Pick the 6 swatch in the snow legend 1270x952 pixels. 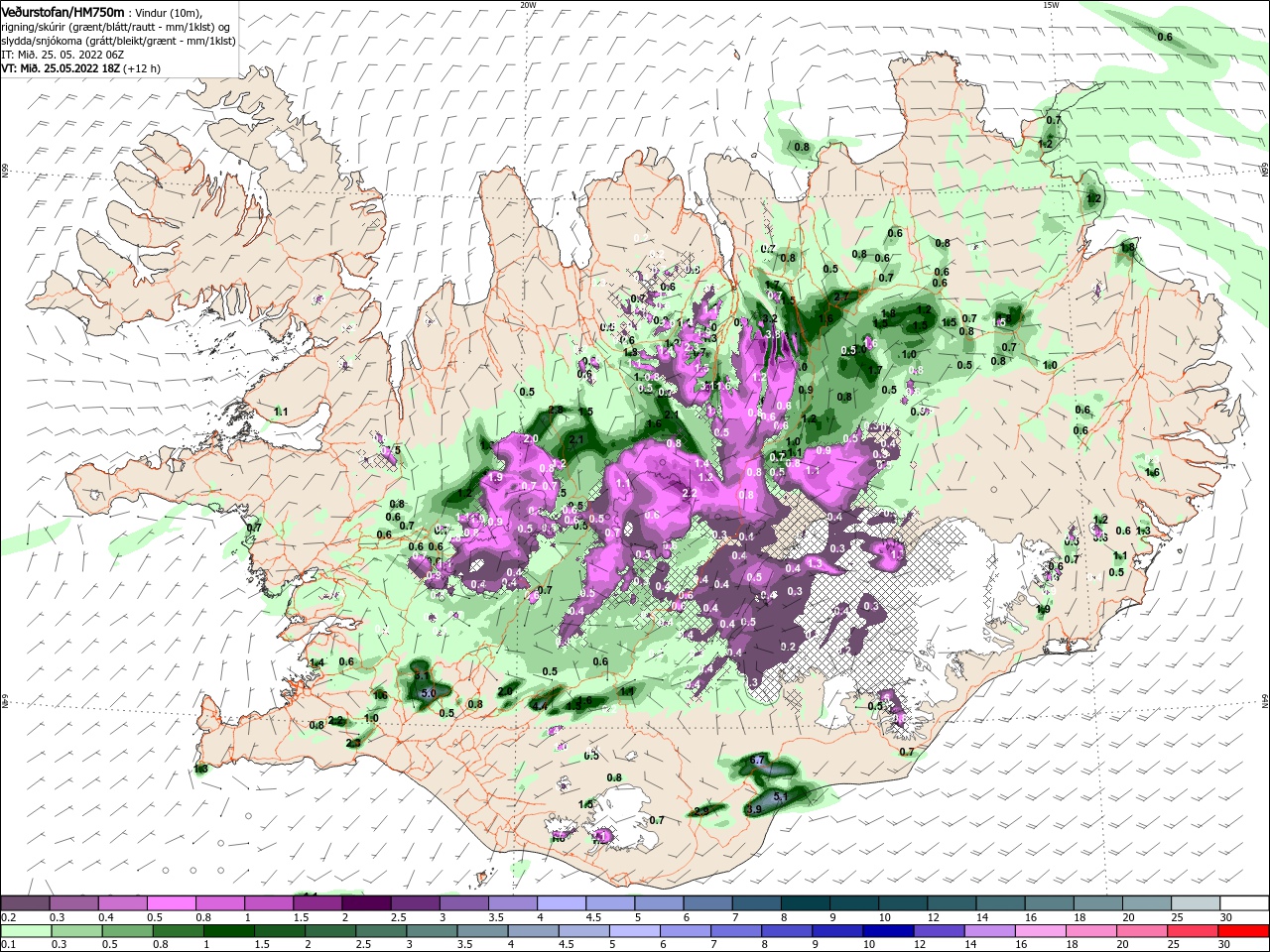(708, 902)
